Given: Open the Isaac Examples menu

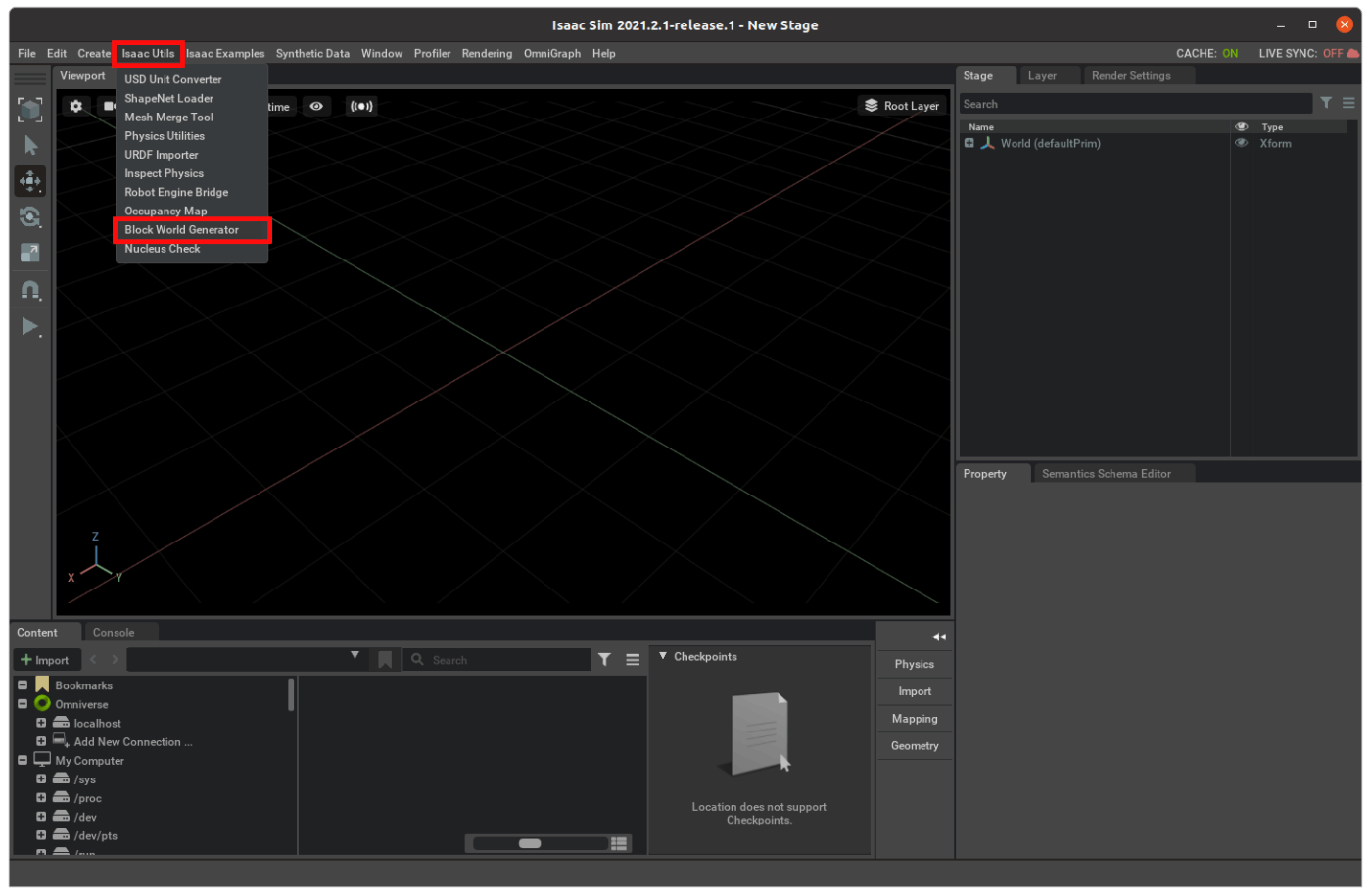Looking at the screenshot, I should tap(225, 53).
